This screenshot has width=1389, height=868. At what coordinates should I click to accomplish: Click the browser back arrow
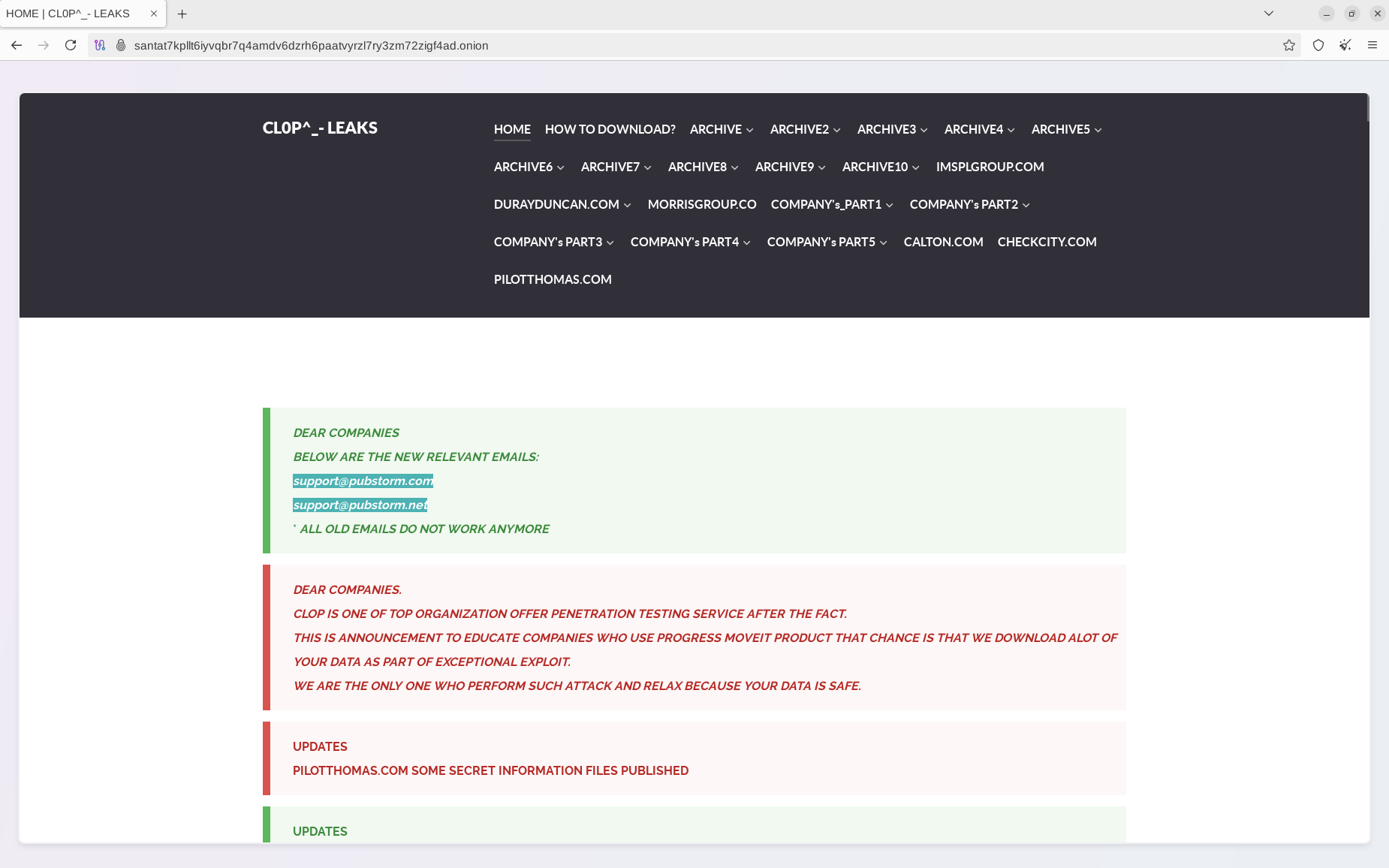[17, 45]
